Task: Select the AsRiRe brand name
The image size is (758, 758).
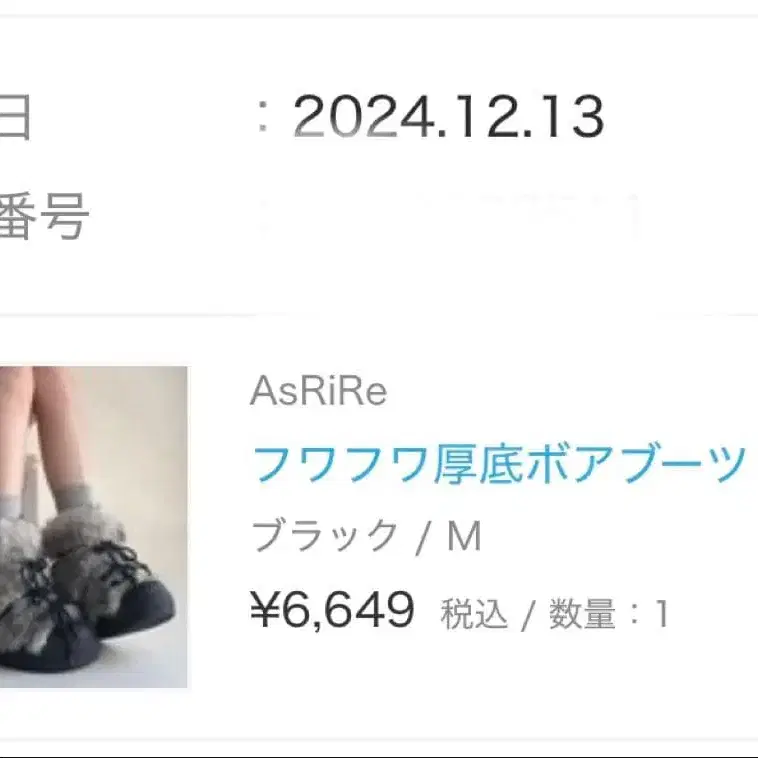Action: pos(319,391)
